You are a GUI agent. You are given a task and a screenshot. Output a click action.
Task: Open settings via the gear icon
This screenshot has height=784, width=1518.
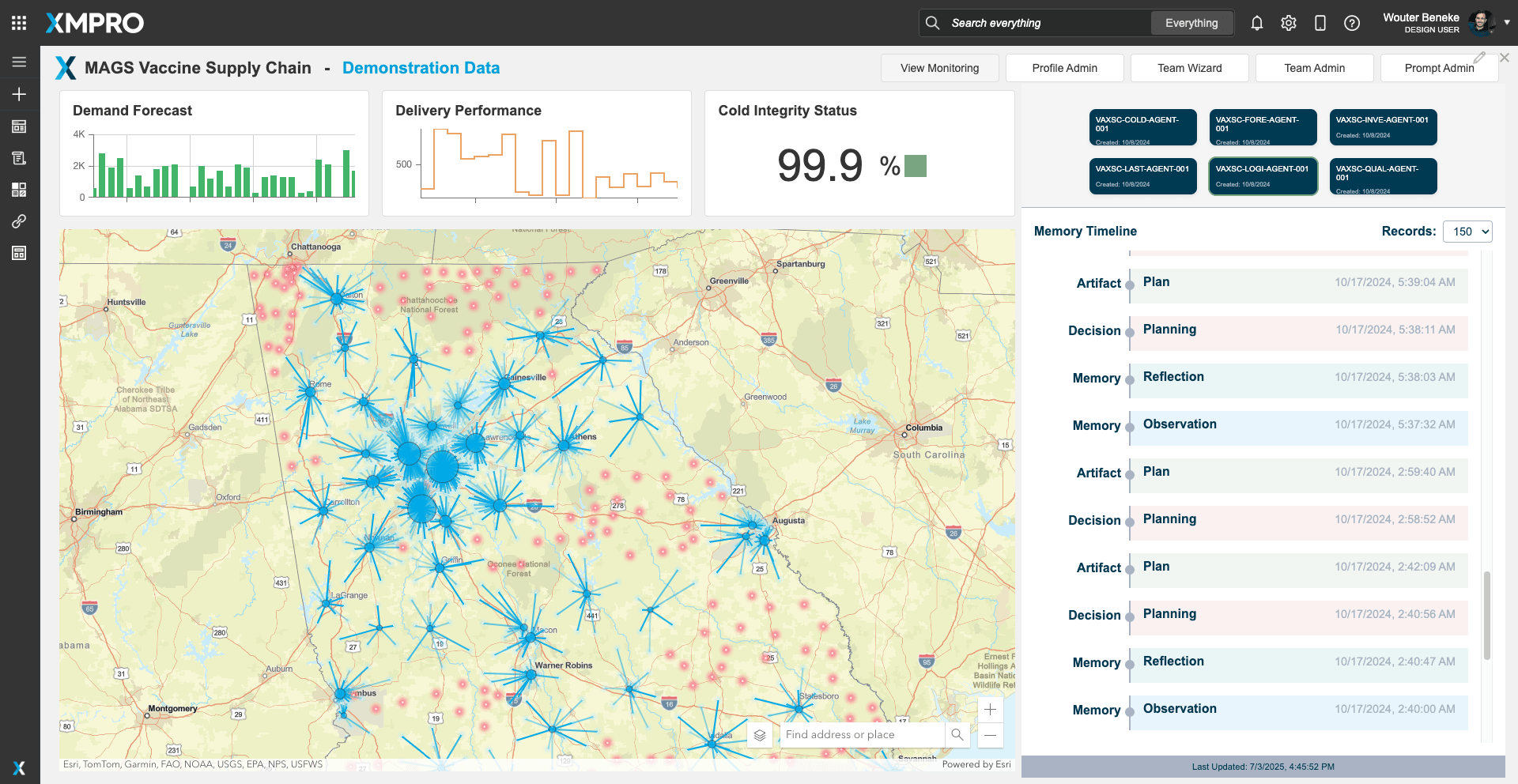click(x=1288, y=23)
